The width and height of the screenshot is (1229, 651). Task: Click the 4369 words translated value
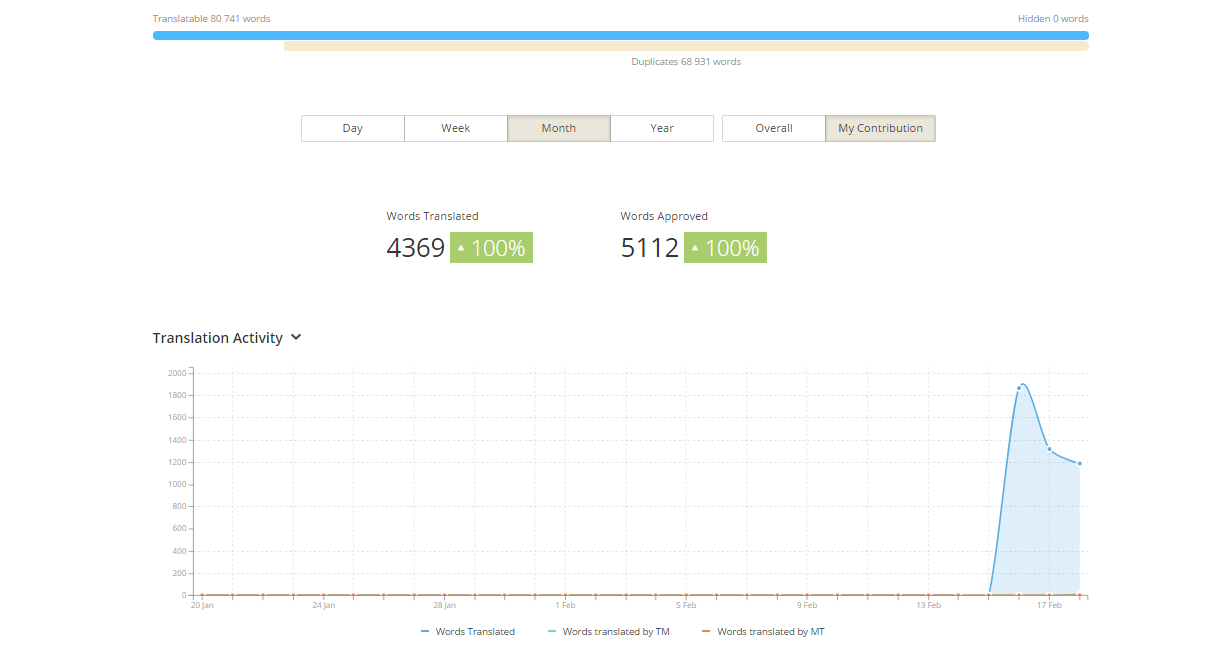416,248
